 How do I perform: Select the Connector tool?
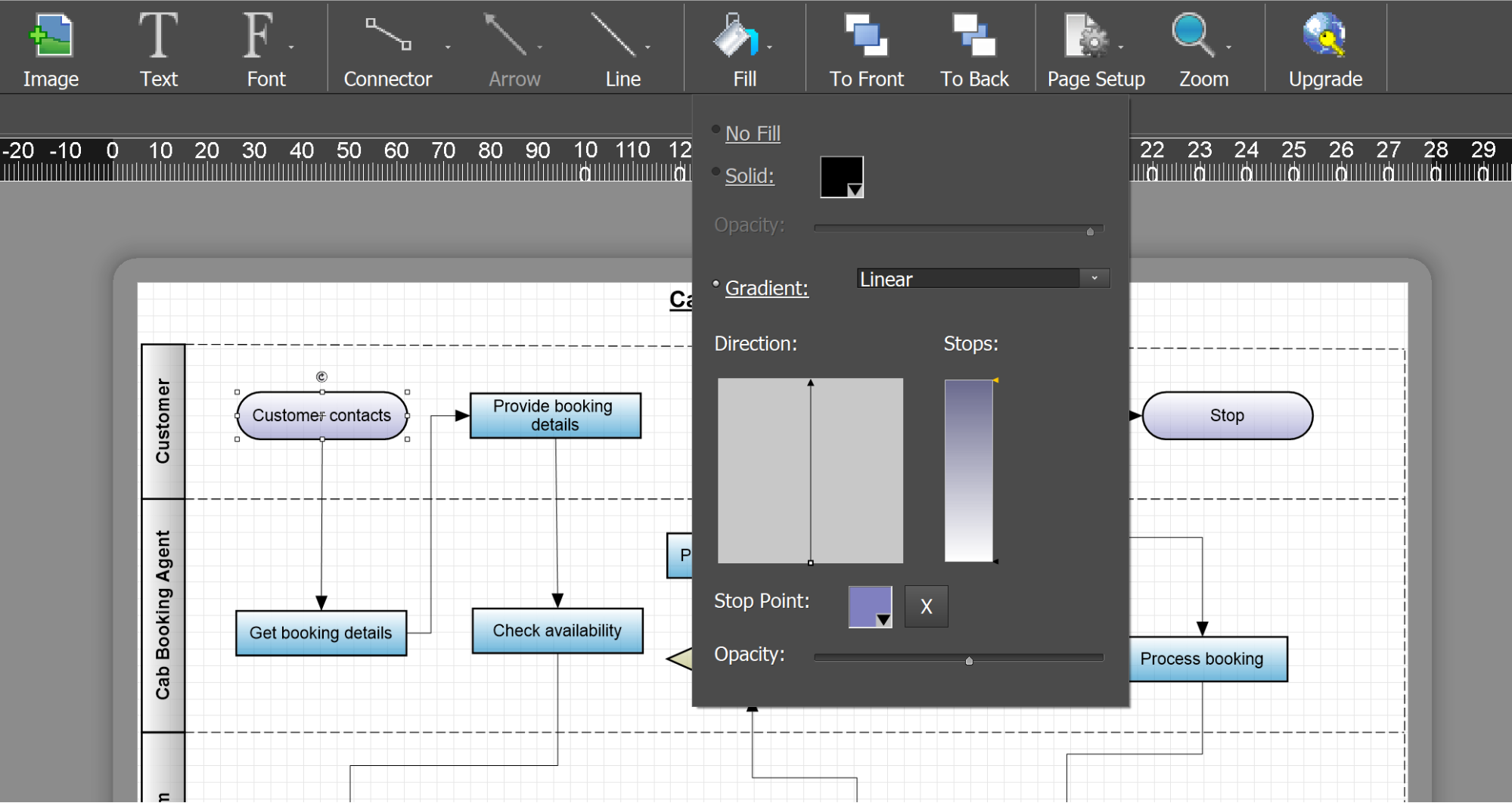pyautogui.click(x=387, y=45)
